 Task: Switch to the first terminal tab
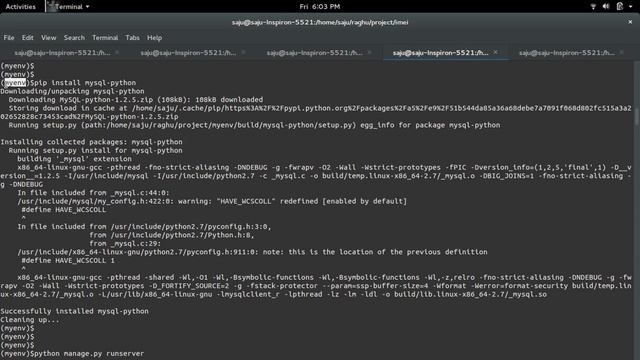click(62, 53)
